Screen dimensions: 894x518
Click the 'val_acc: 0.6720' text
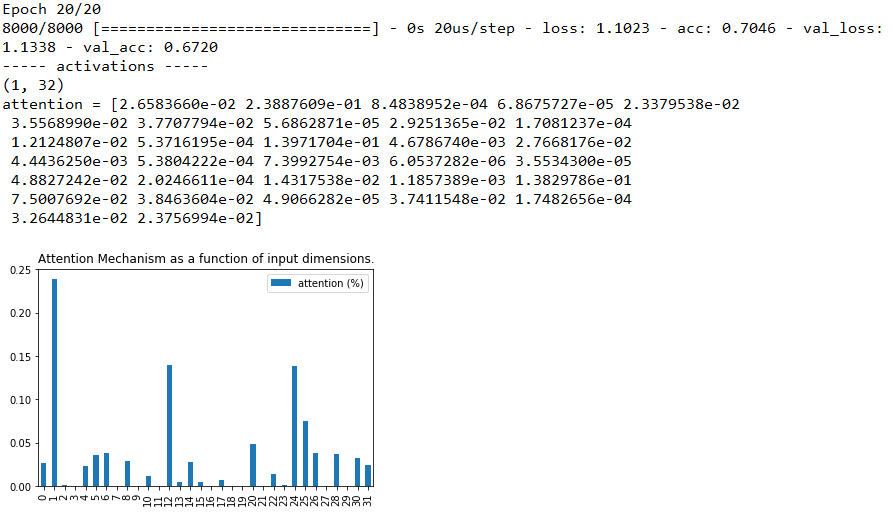click(151, 47)
